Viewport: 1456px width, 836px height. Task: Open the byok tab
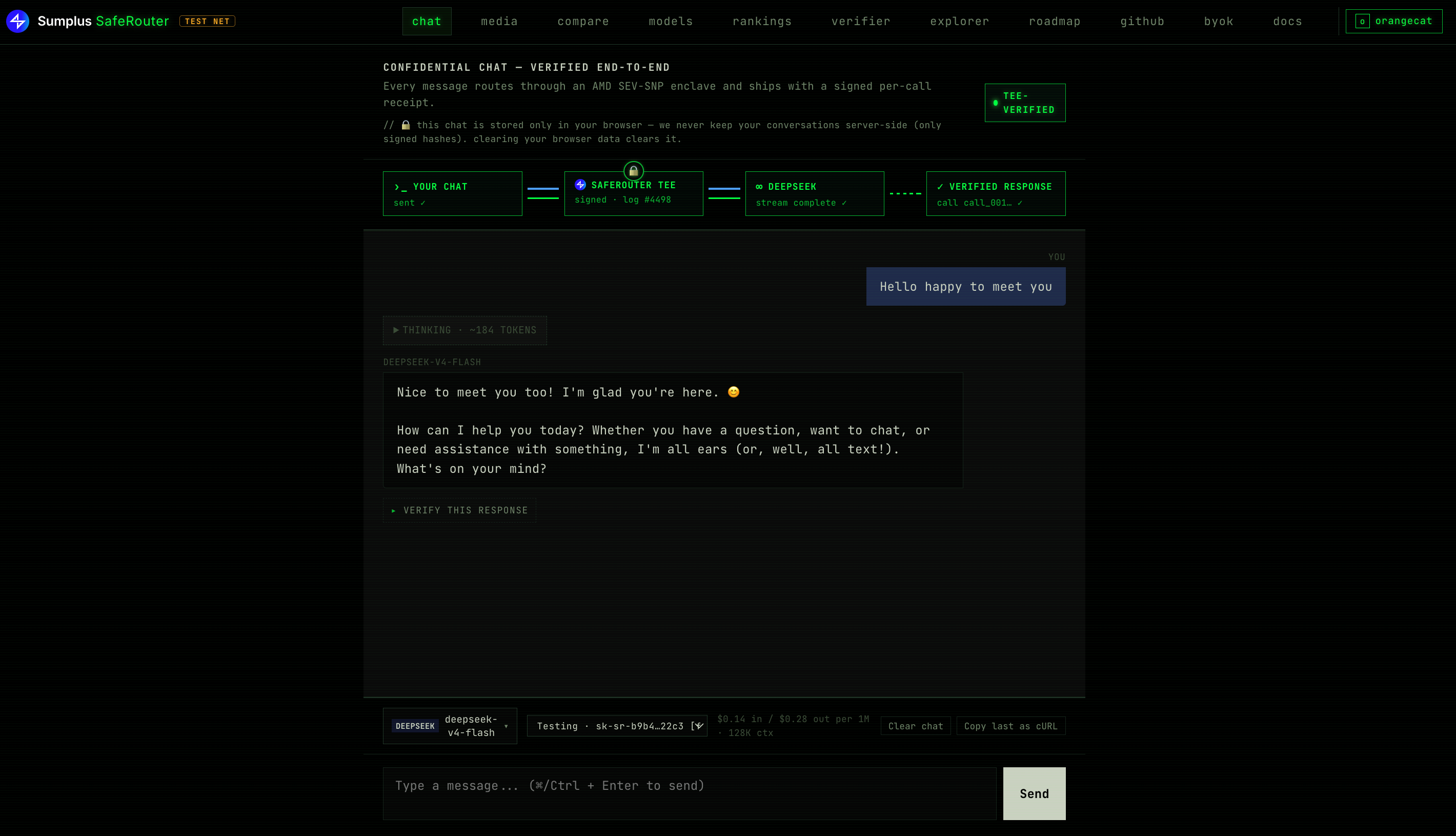[1219, 21]
